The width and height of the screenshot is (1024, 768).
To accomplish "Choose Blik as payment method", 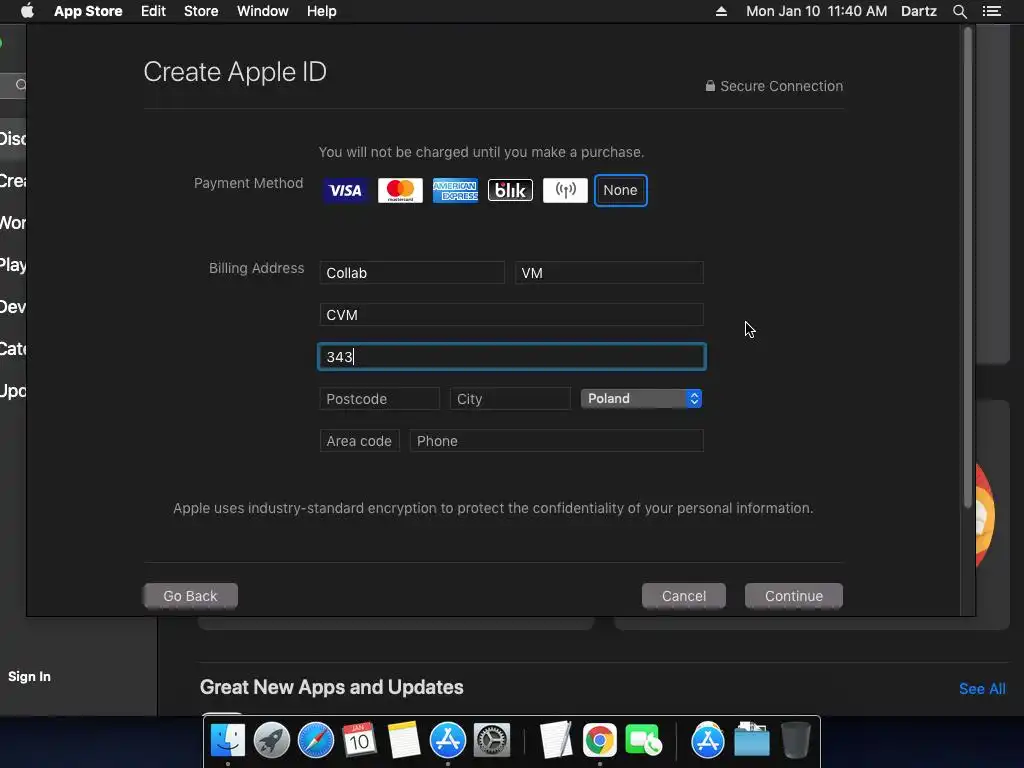I will [510, 190].
